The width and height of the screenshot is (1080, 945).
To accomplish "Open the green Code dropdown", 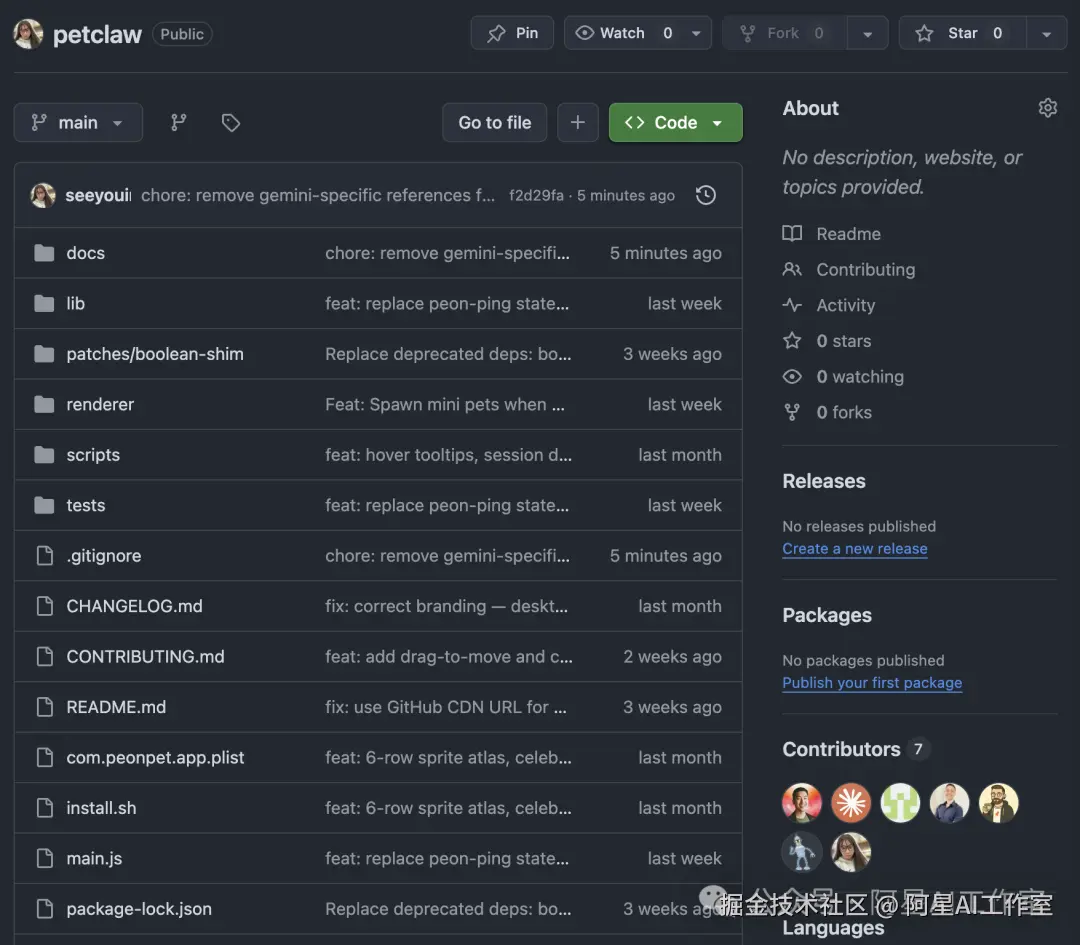I will (676, 123).
